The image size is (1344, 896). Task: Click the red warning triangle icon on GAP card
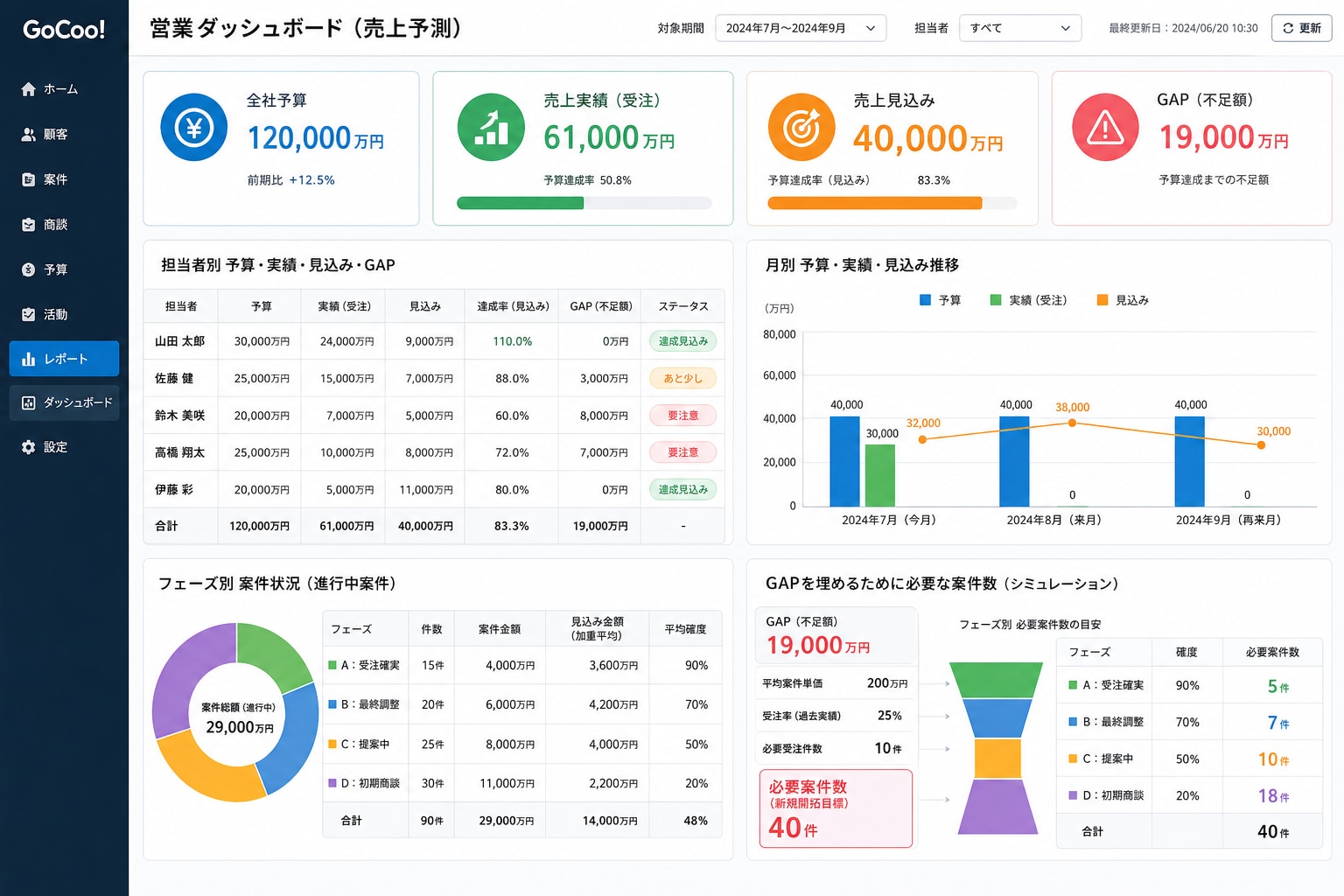1105,128
